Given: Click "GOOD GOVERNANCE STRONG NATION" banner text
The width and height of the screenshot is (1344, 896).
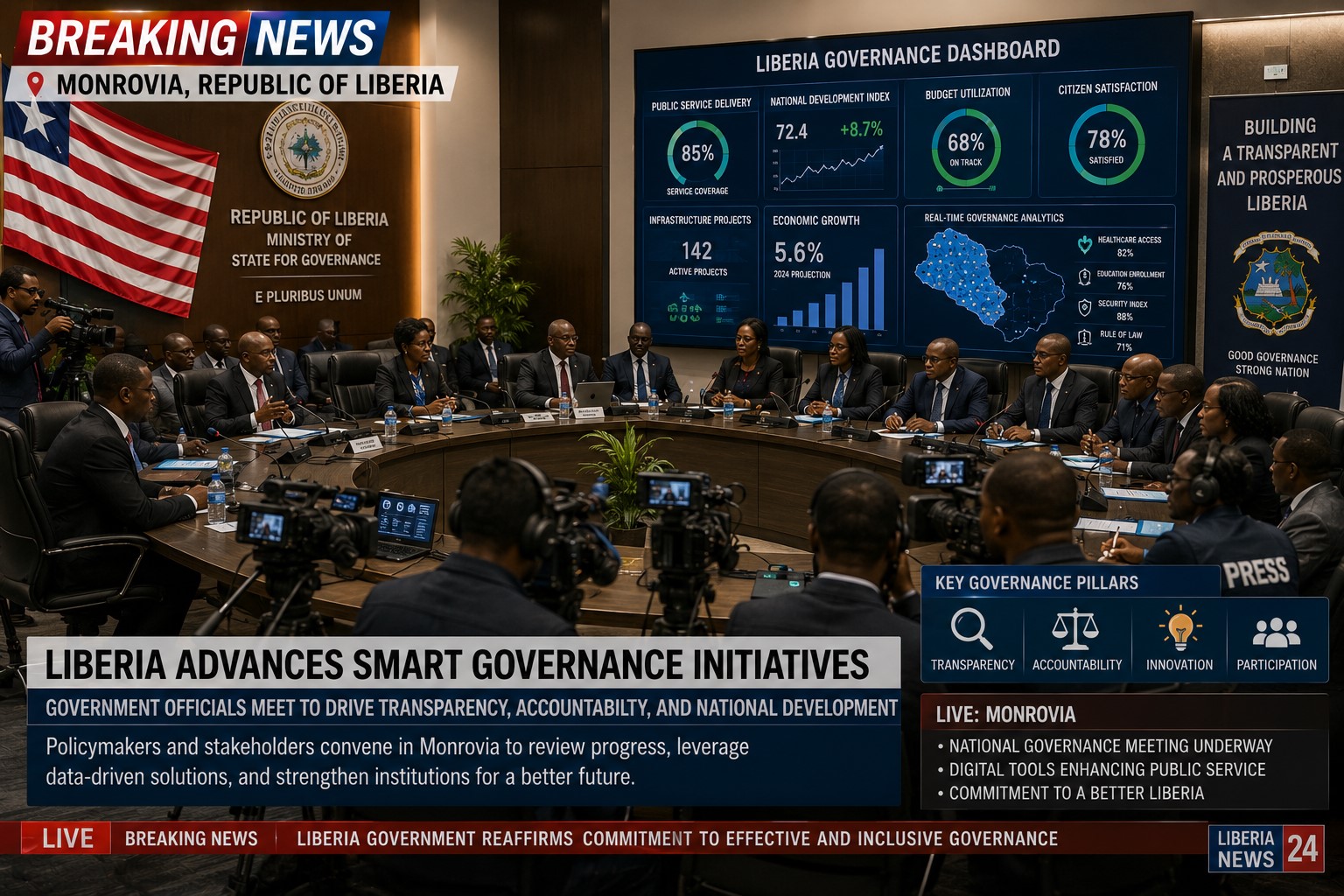Looking at the screenshot, I should click(1272, 364).
